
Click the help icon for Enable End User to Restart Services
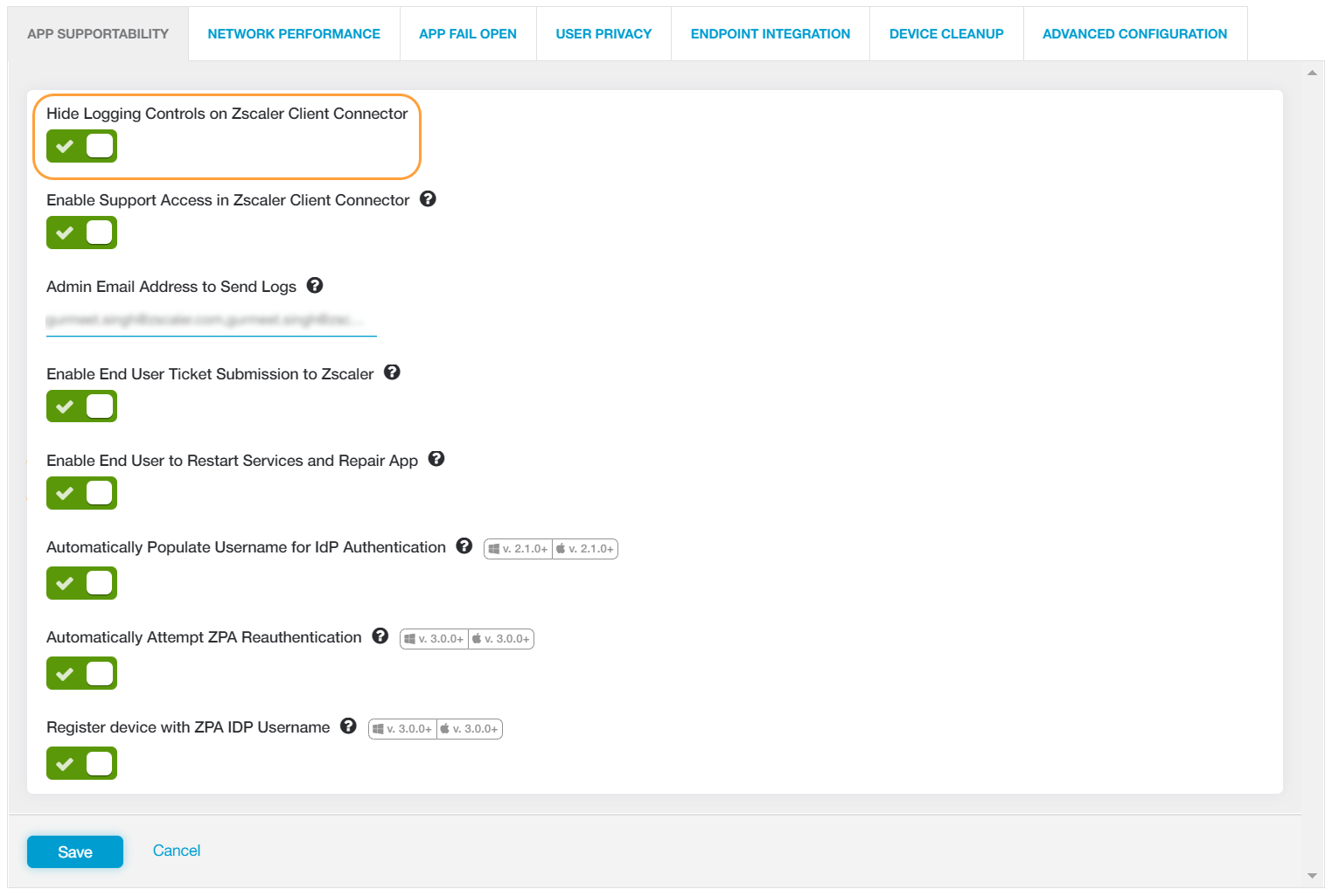coord(436,459)
